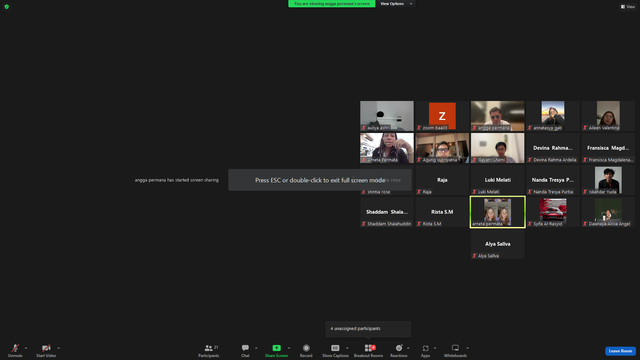The height and width of the screenshot is (360, 640).
Task: Open Breakout Rooms
Action: [368, 350]
